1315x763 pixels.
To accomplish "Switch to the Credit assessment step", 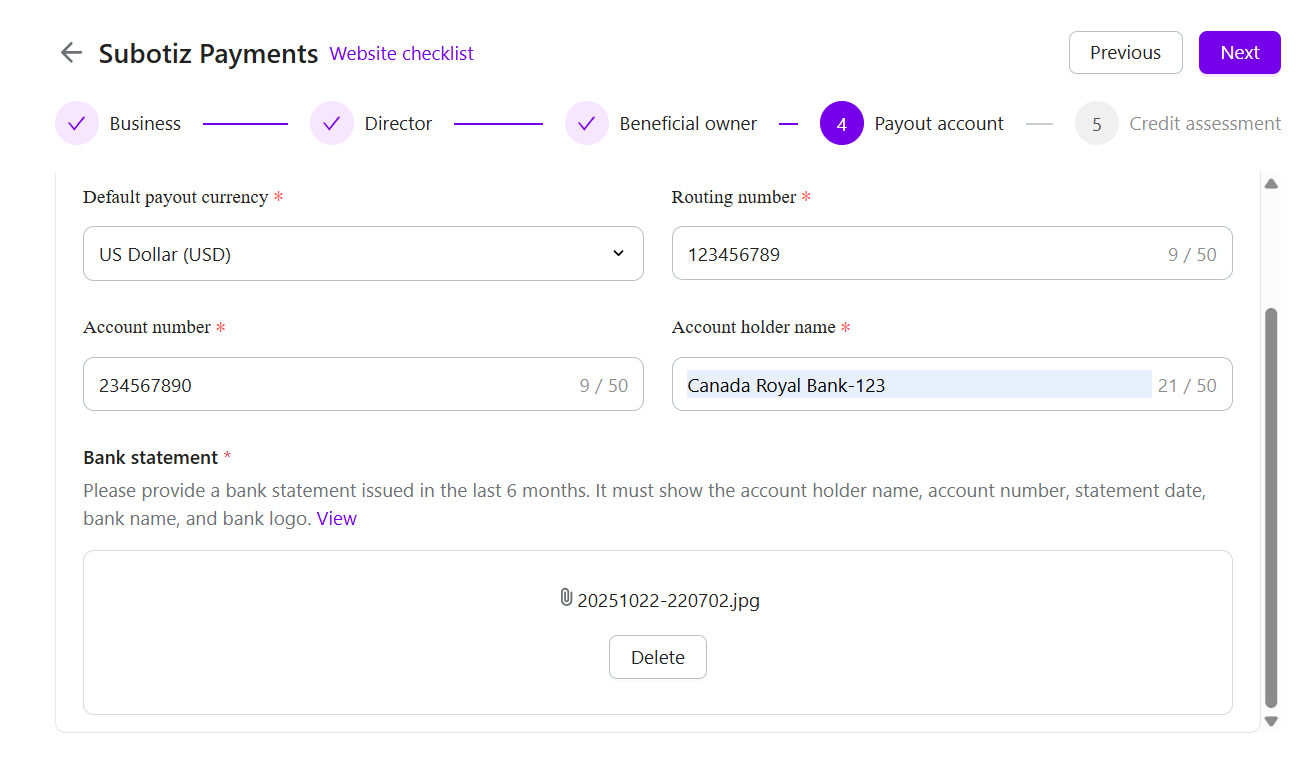I will [1204, 124].
